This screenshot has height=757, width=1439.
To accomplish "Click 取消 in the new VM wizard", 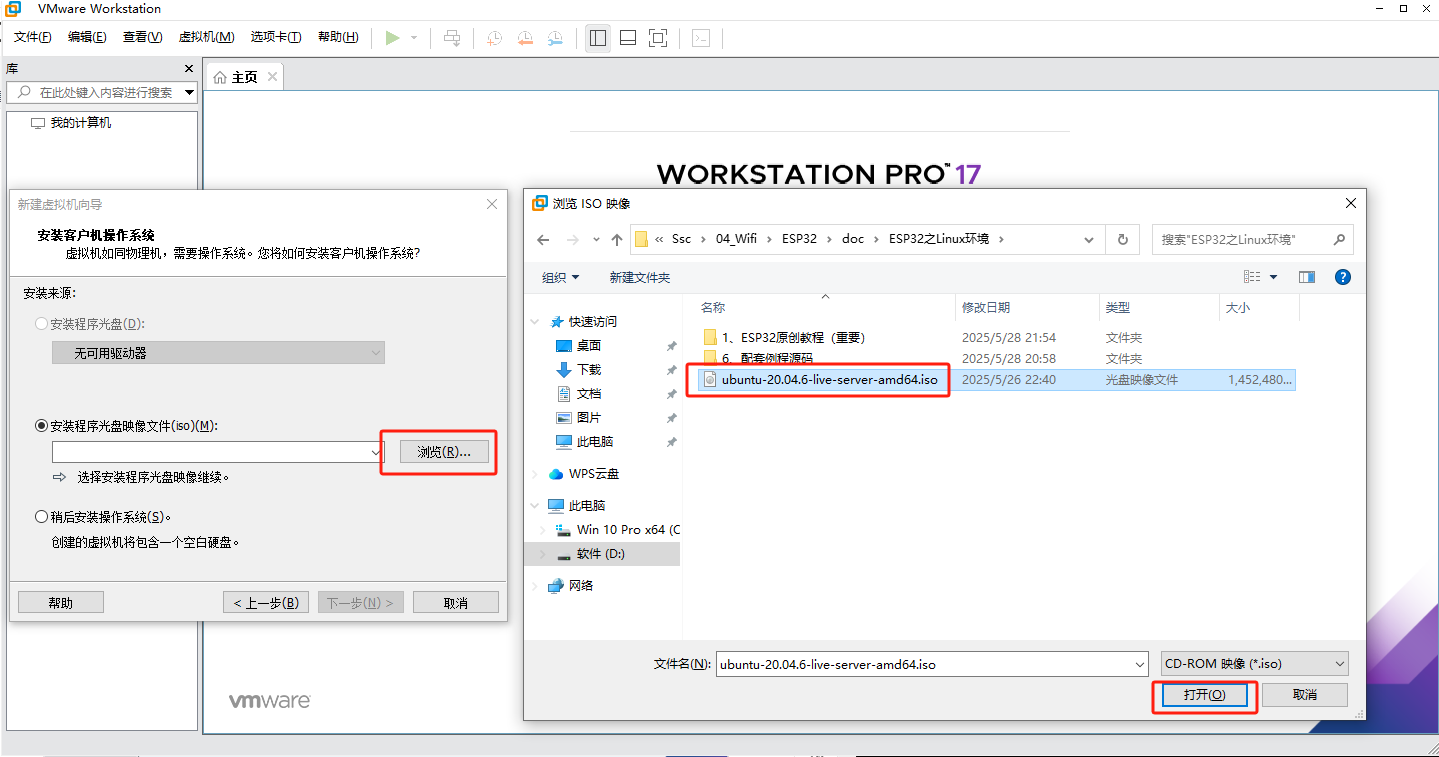I will (x=456, y=602).
